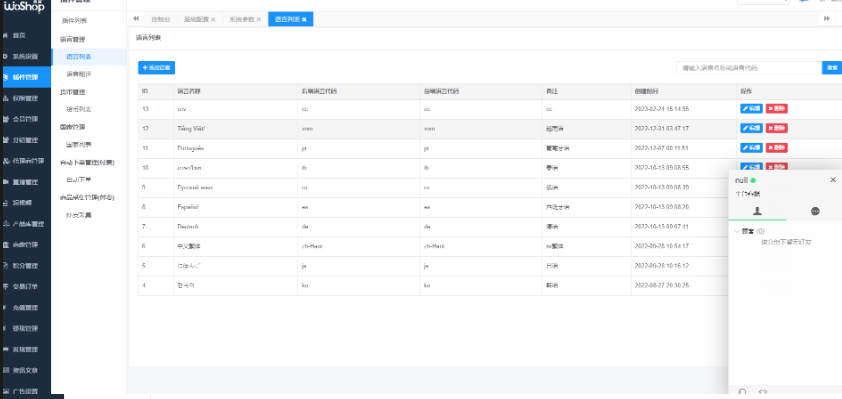842x399 pixels.
Task: Delete the Português row
Action: (776, 148)
